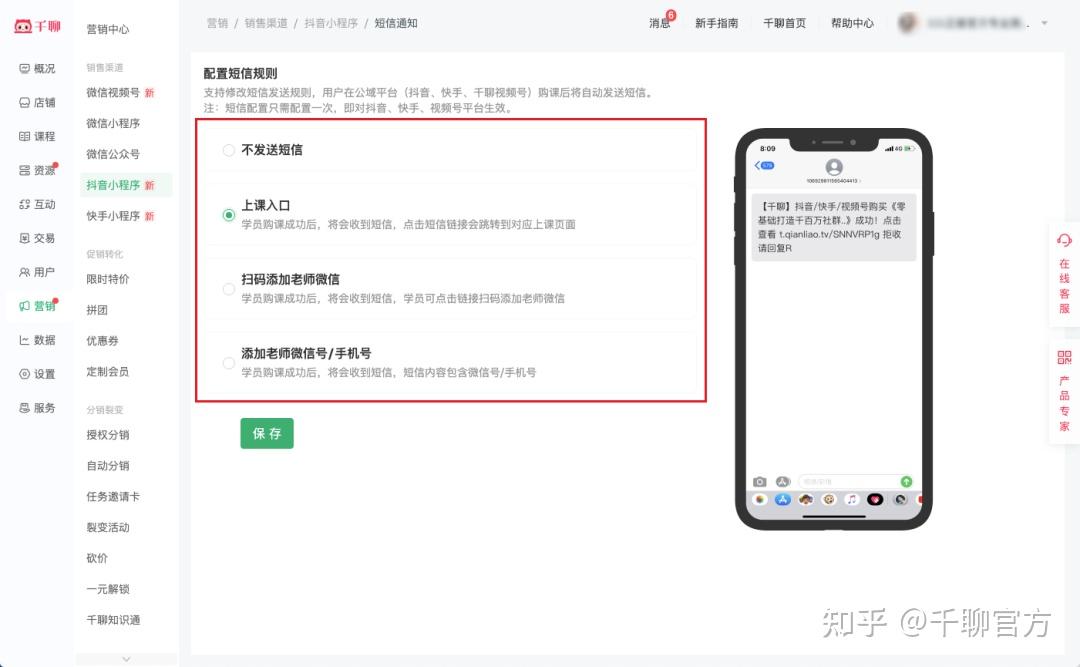Open 优惠券 coupons menu
This screenshot has height=667, width=1080.
click(x=102, y=340)
